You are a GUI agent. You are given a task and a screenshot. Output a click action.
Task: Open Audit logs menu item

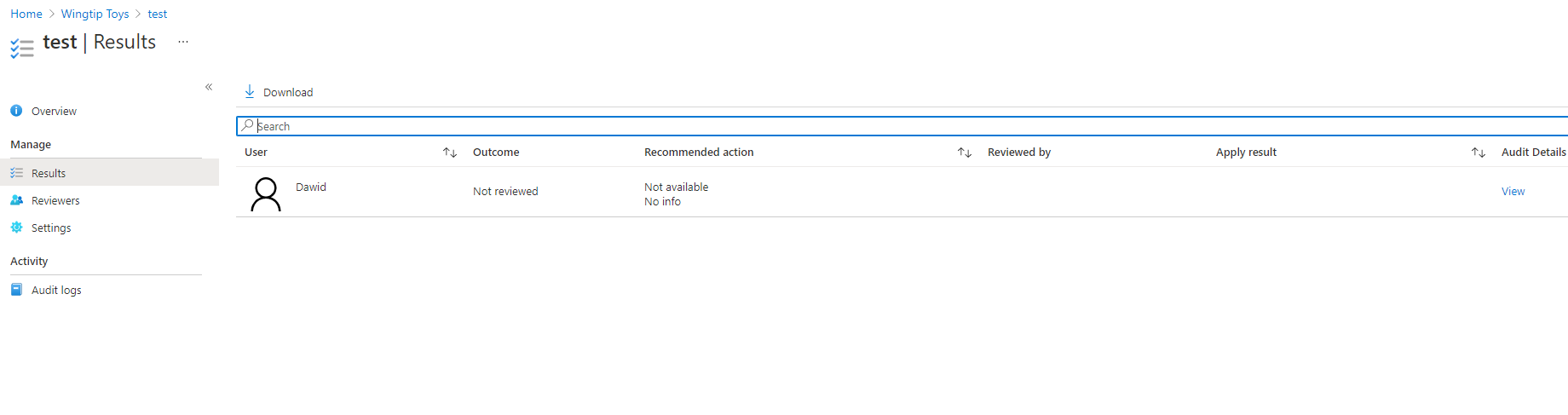56,290
